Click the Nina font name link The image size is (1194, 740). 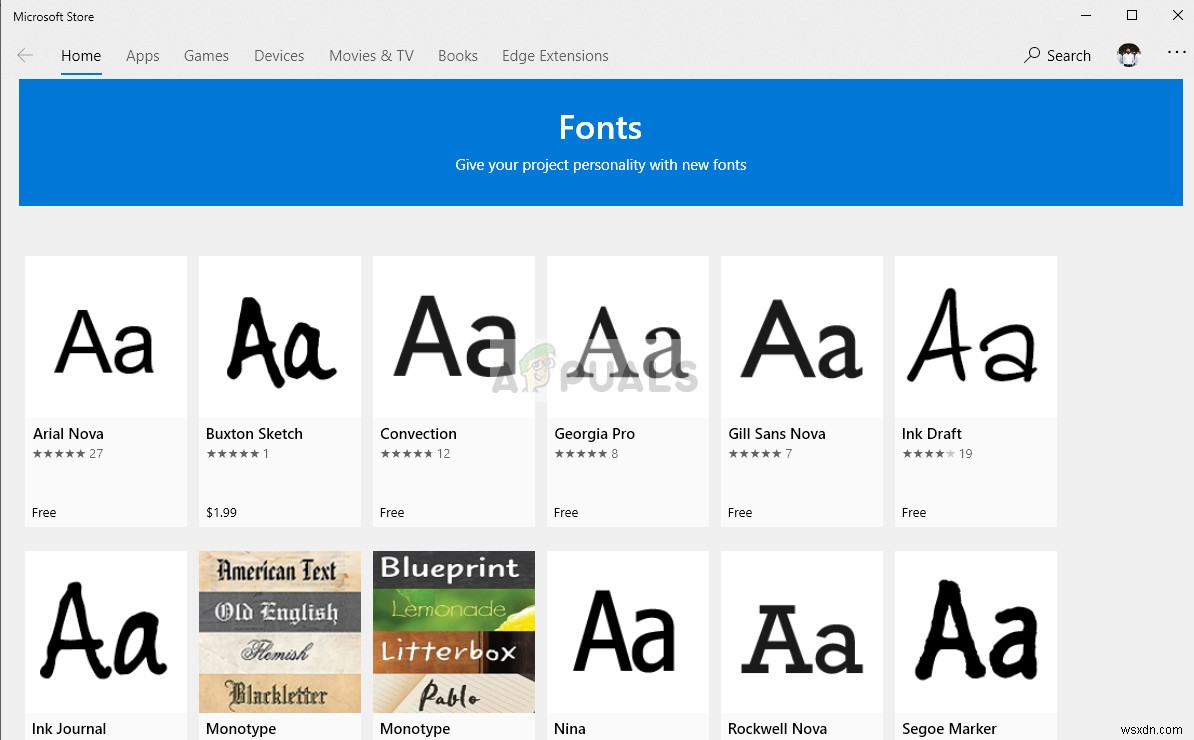(x=570, y=729)
